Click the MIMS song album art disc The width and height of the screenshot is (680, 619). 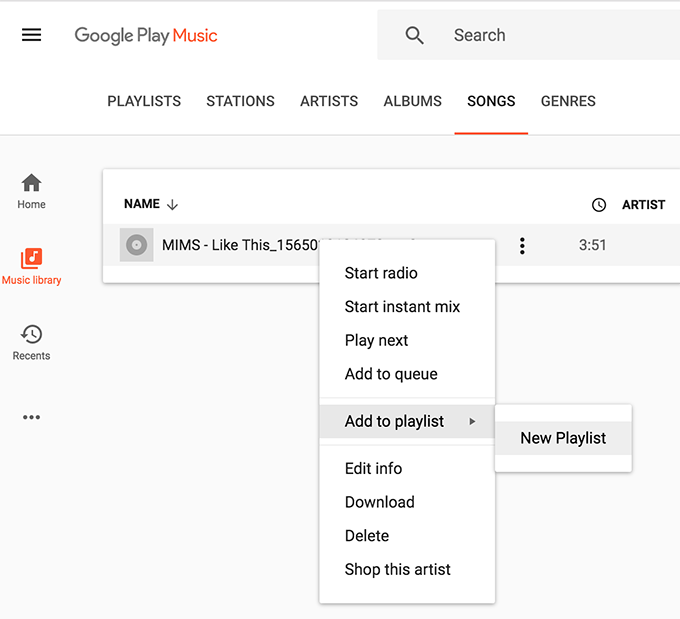(x=137, y=245)
